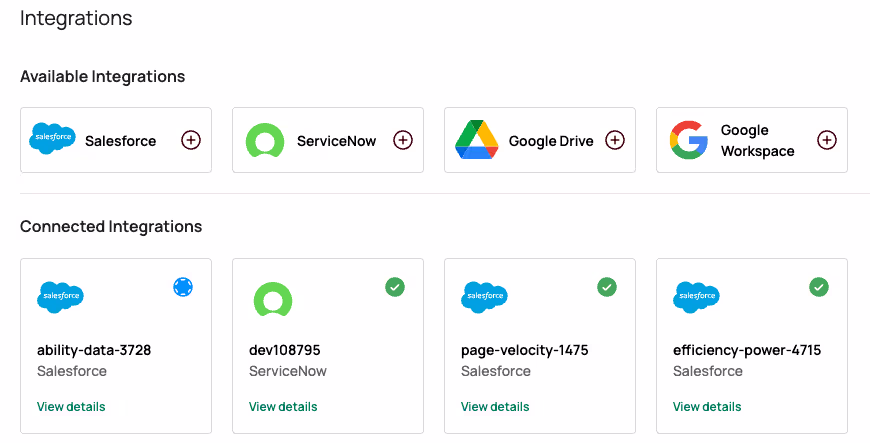Add a Salesforce integration via plus icon

tap(191, 140)
